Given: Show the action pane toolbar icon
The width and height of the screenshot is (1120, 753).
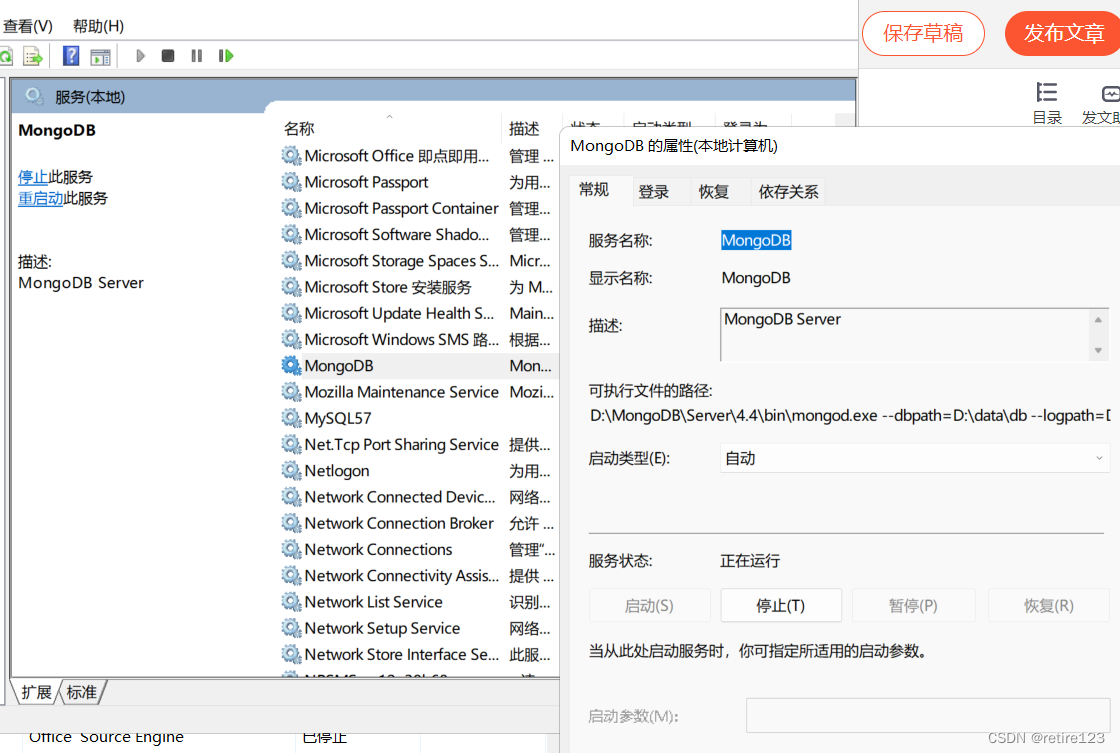Looking at the screenshot, I should (101, 56).
